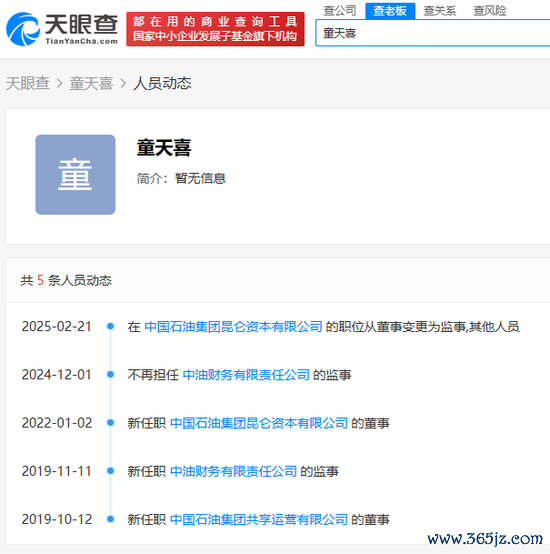Click the TianYanCha logo icon
Image resolution: width=550 pixels, height=554 pixels.
click(23, 29)
